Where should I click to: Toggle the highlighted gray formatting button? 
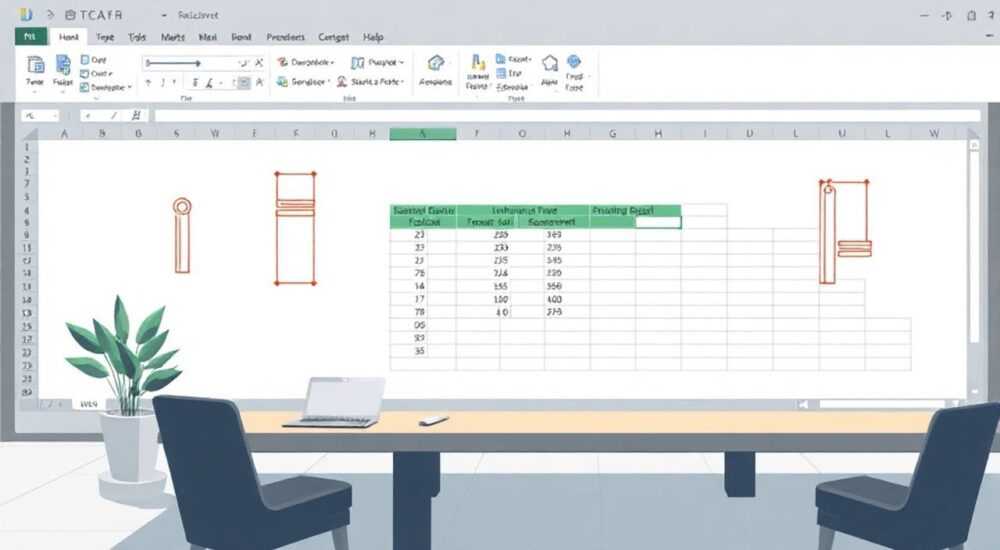tap(244, 82)
